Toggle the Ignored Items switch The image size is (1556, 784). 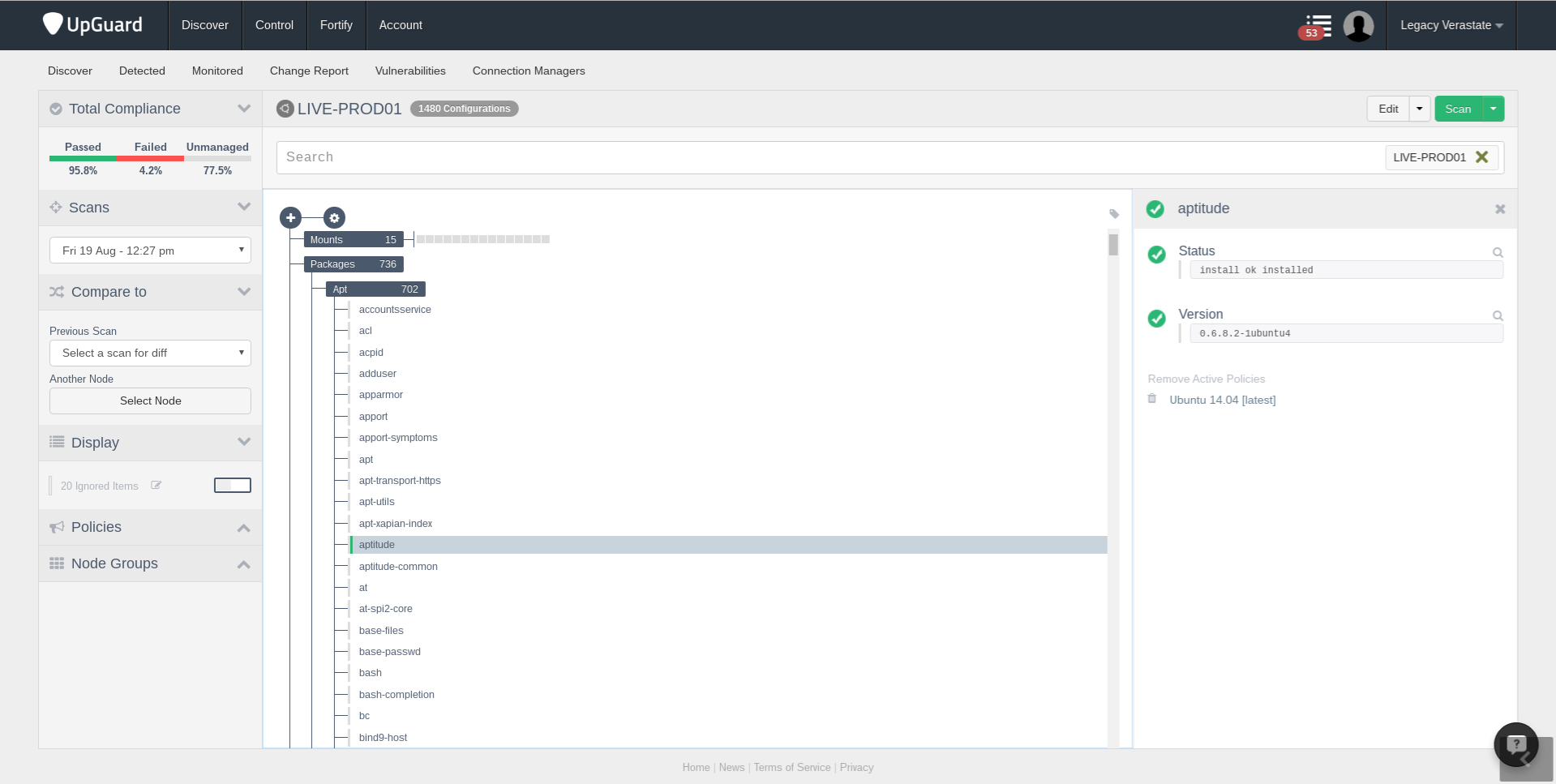233,485
